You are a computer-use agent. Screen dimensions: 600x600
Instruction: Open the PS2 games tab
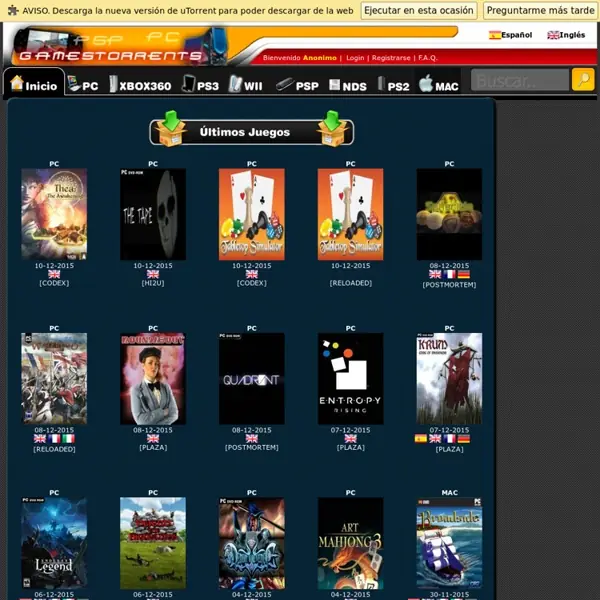click(393, 85)
